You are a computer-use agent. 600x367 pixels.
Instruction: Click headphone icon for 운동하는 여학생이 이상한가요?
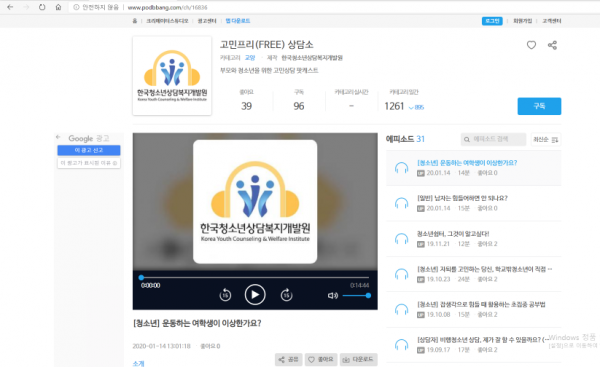coord(401,168)
